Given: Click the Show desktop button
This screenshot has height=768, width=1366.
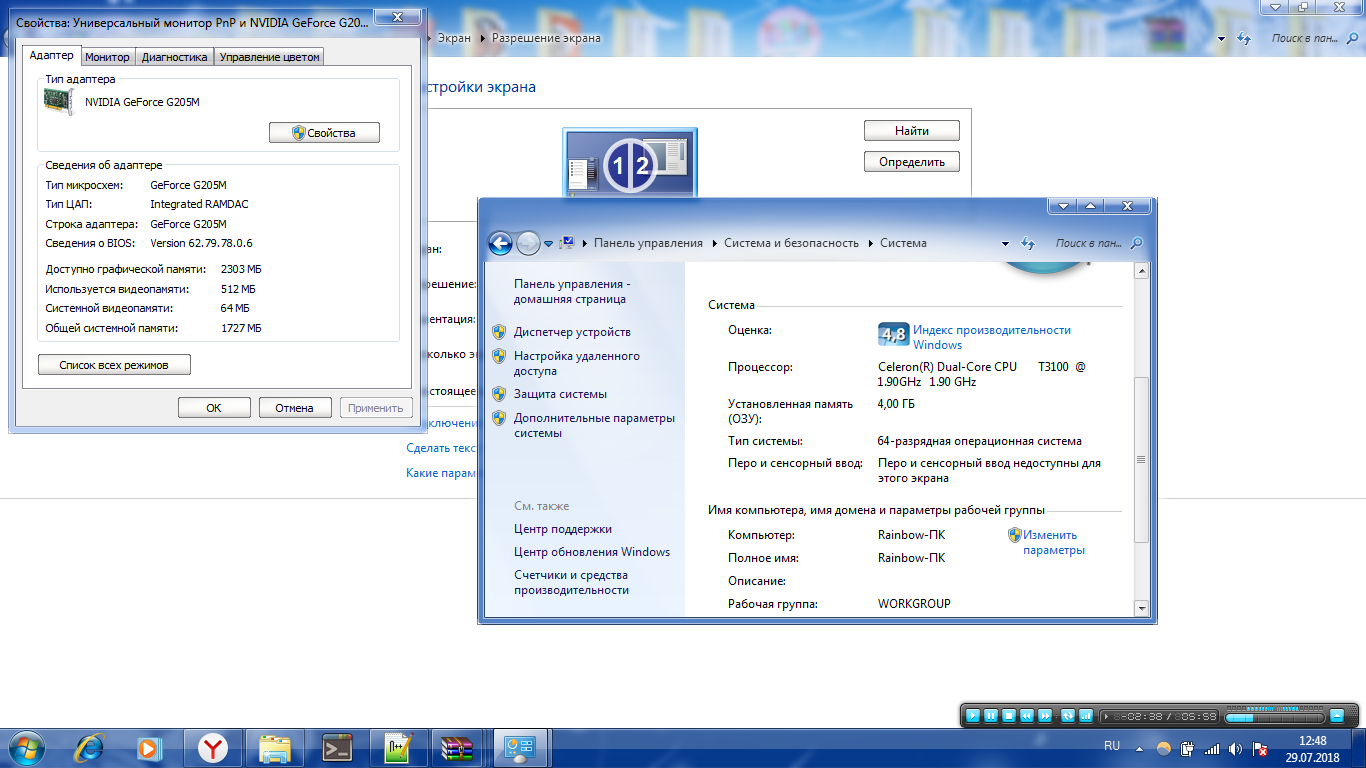Looking at the screenshot, I should click(1358, 748).
